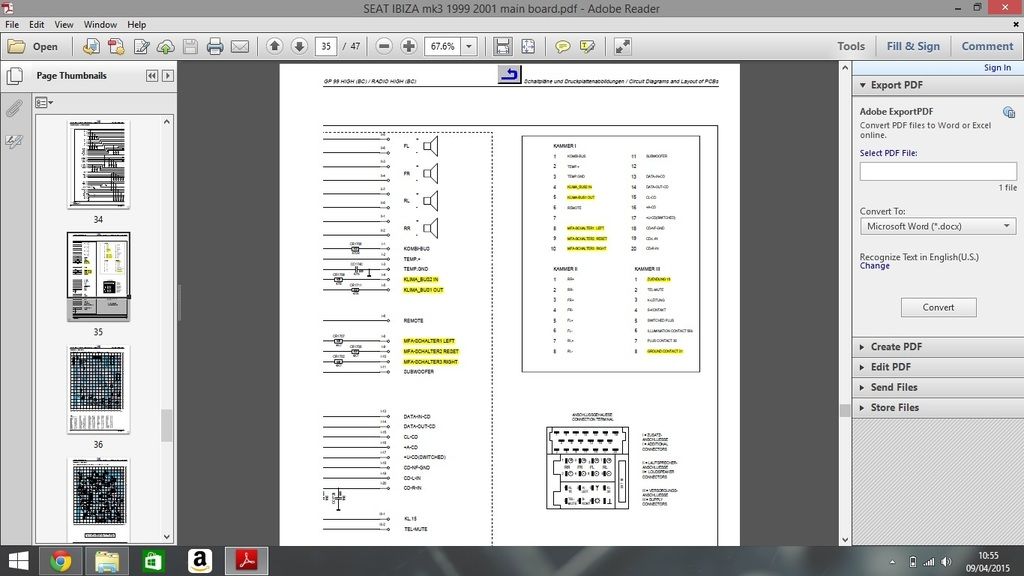1024x576 pixels.
Task: Open thumbnails options menu dropdown
Action: [x=44, y=103]
